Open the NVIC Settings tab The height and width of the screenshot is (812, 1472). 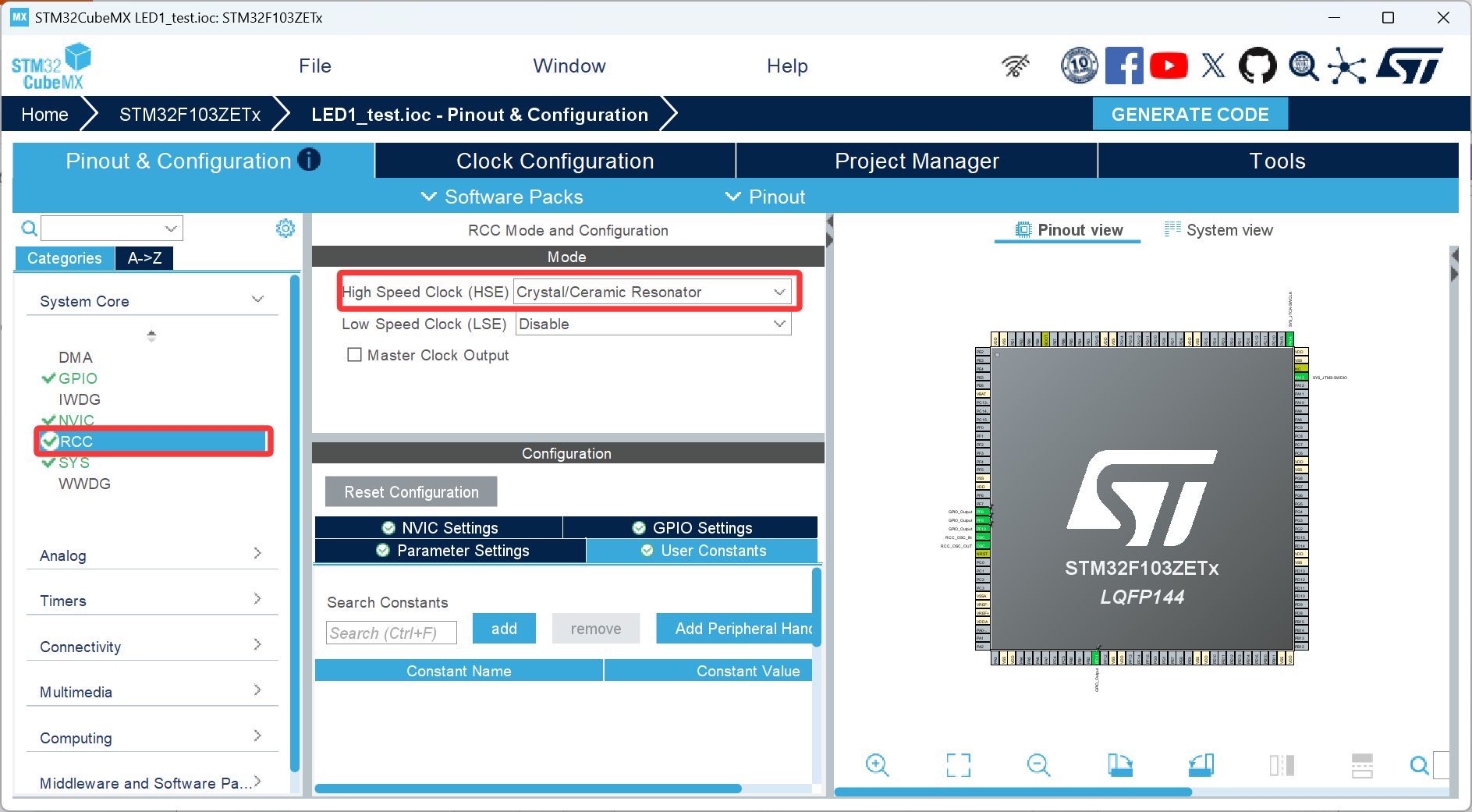click(438, 528)
